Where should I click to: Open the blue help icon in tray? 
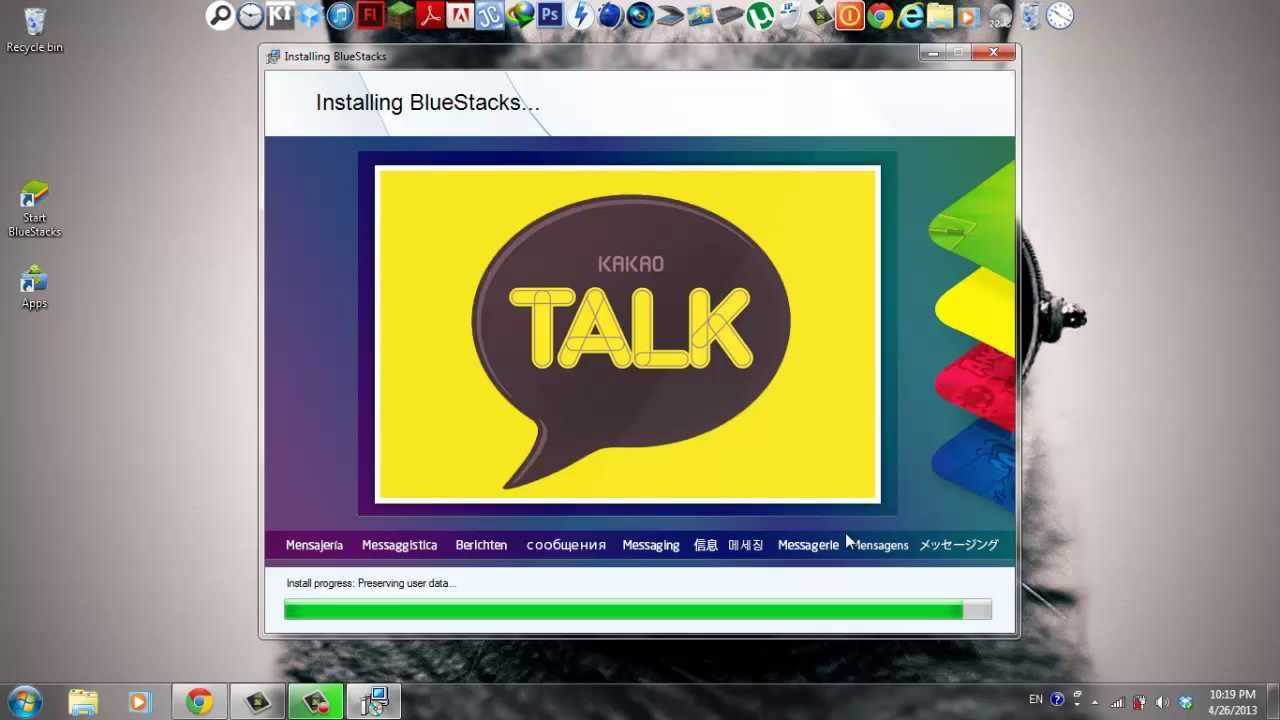[x=1057, y=700]
